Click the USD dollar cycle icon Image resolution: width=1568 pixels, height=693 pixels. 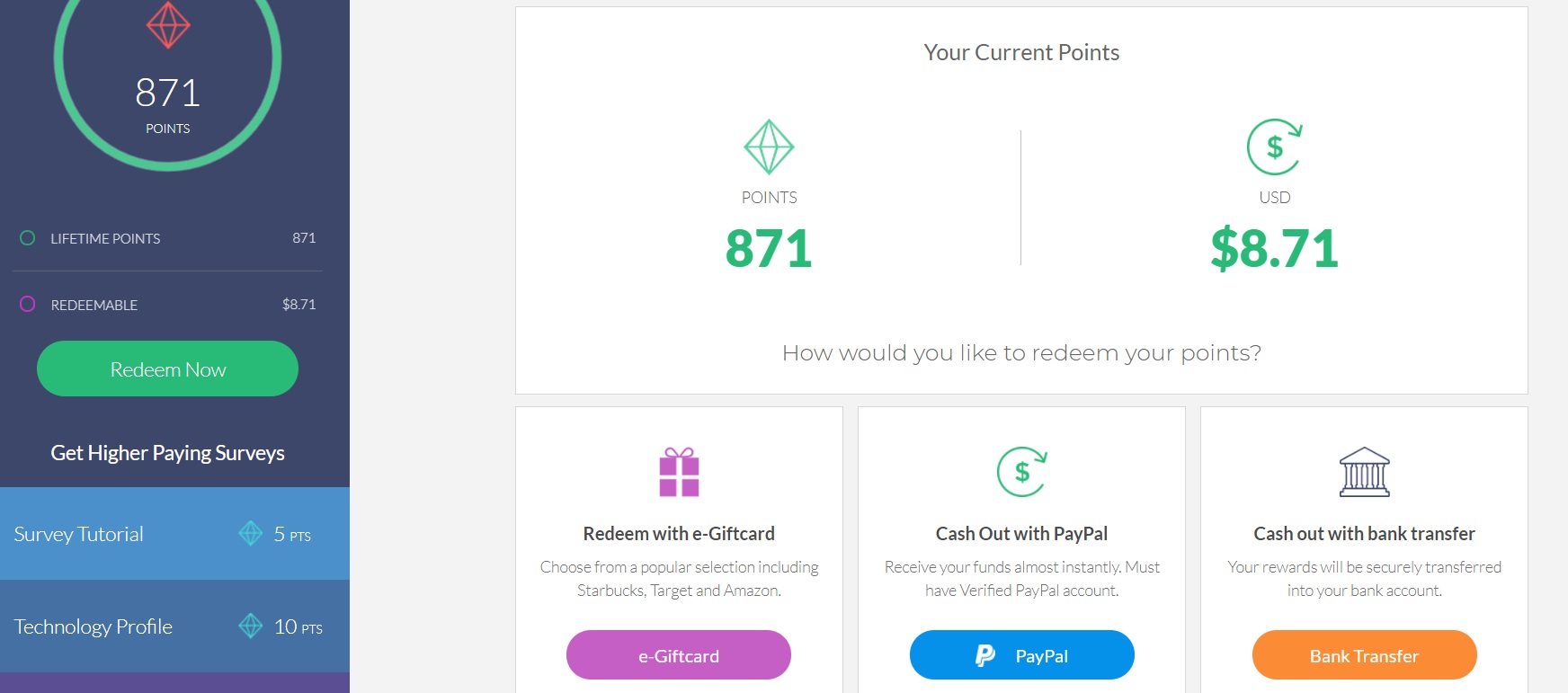coord(1274,147)
